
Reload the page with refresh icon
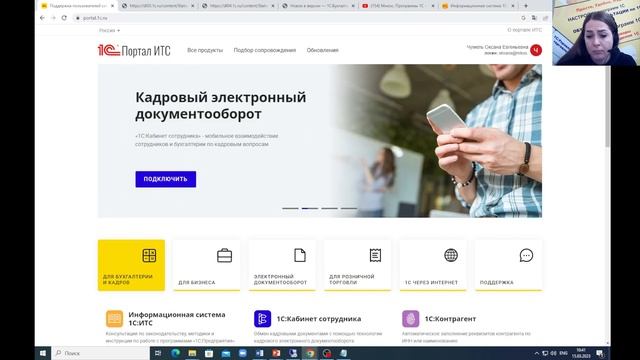64,18
